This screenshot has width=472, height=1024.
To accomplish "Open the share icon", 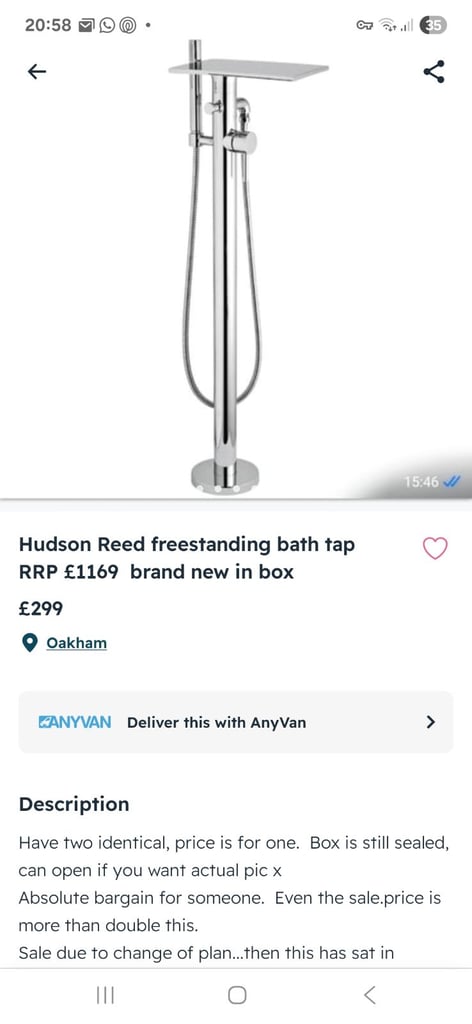I will [434, 71].
